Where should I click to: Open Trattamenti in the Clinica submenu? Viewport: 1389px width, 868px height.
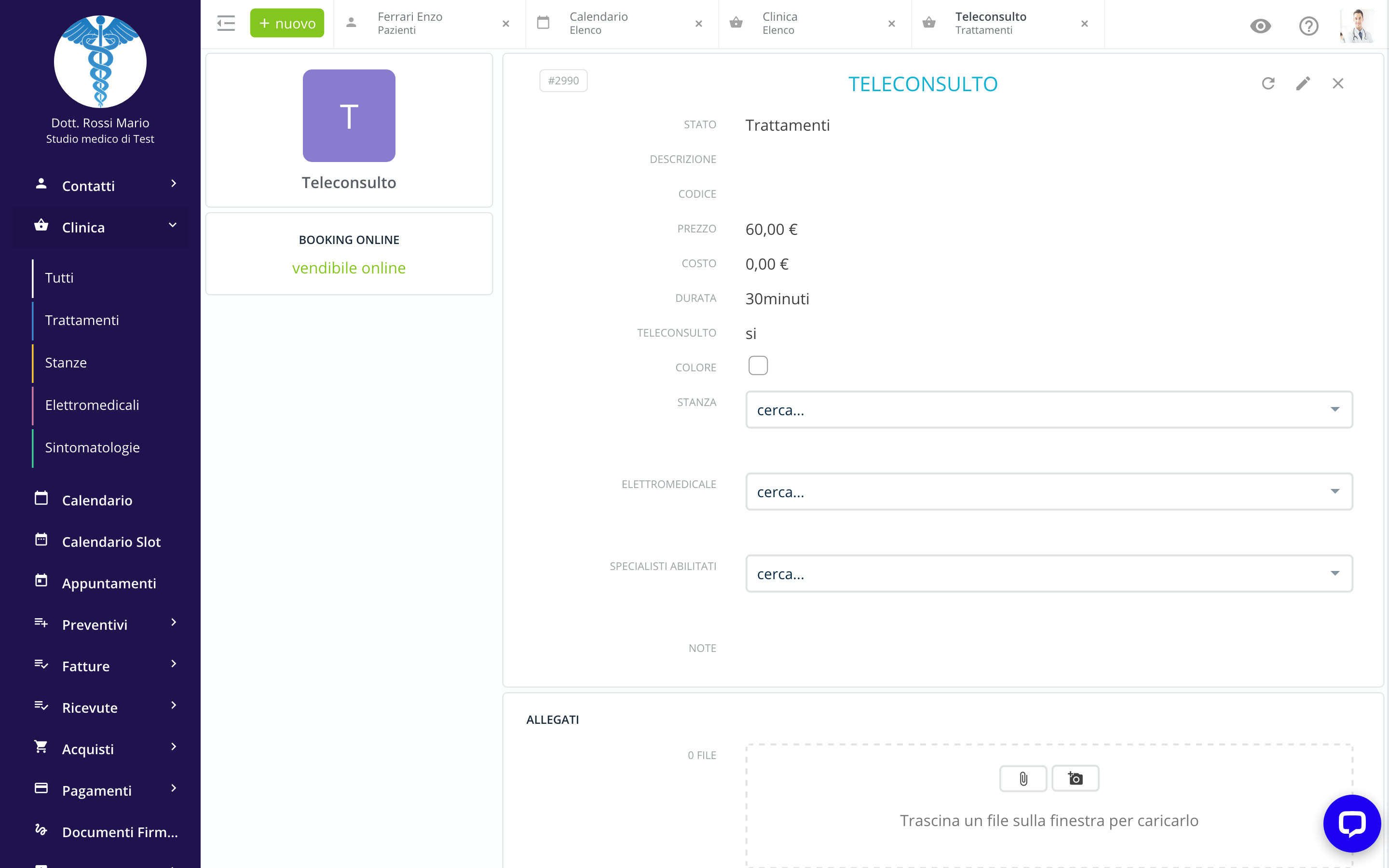point(82,320)
